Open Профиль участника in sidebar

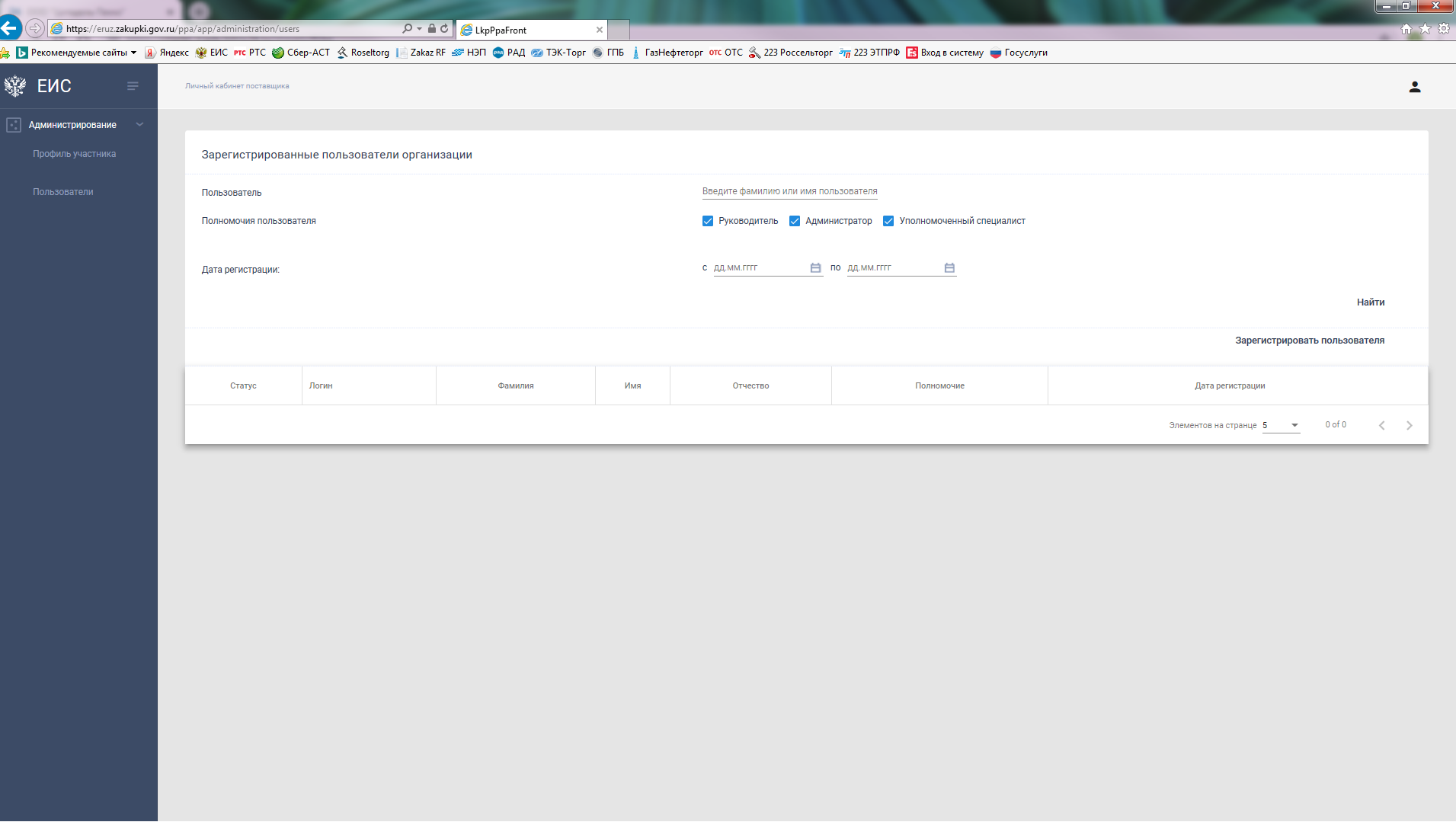(x=74, y=154)
